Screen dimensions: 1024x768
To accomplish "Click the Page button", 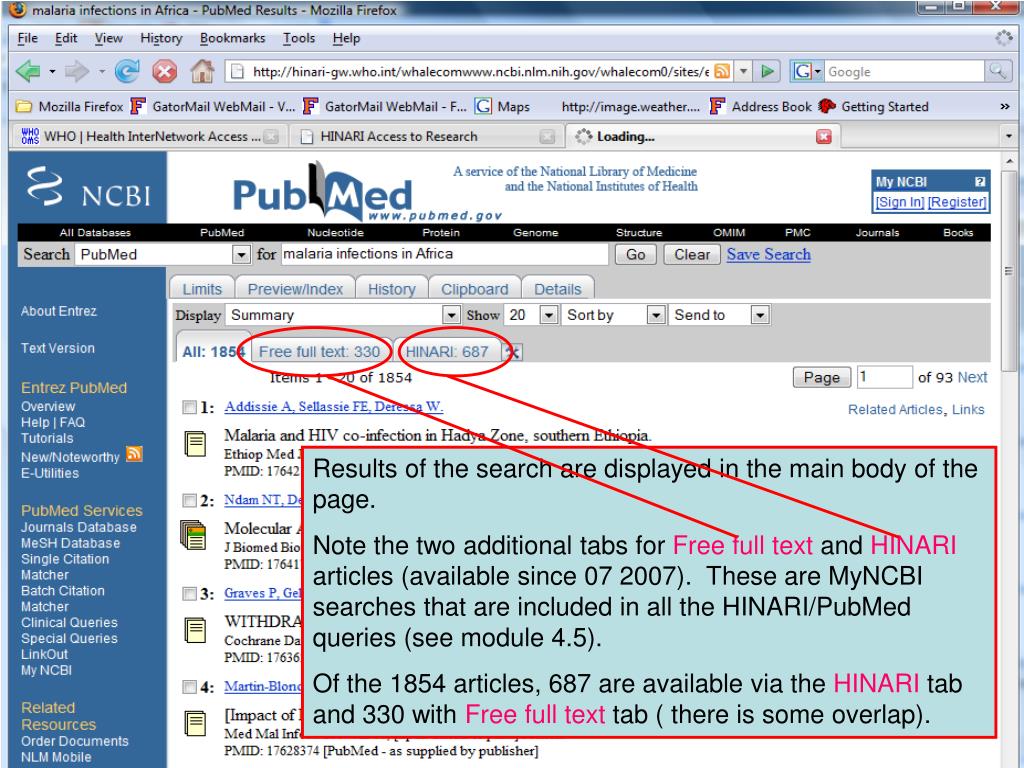I will coord(822,377).
